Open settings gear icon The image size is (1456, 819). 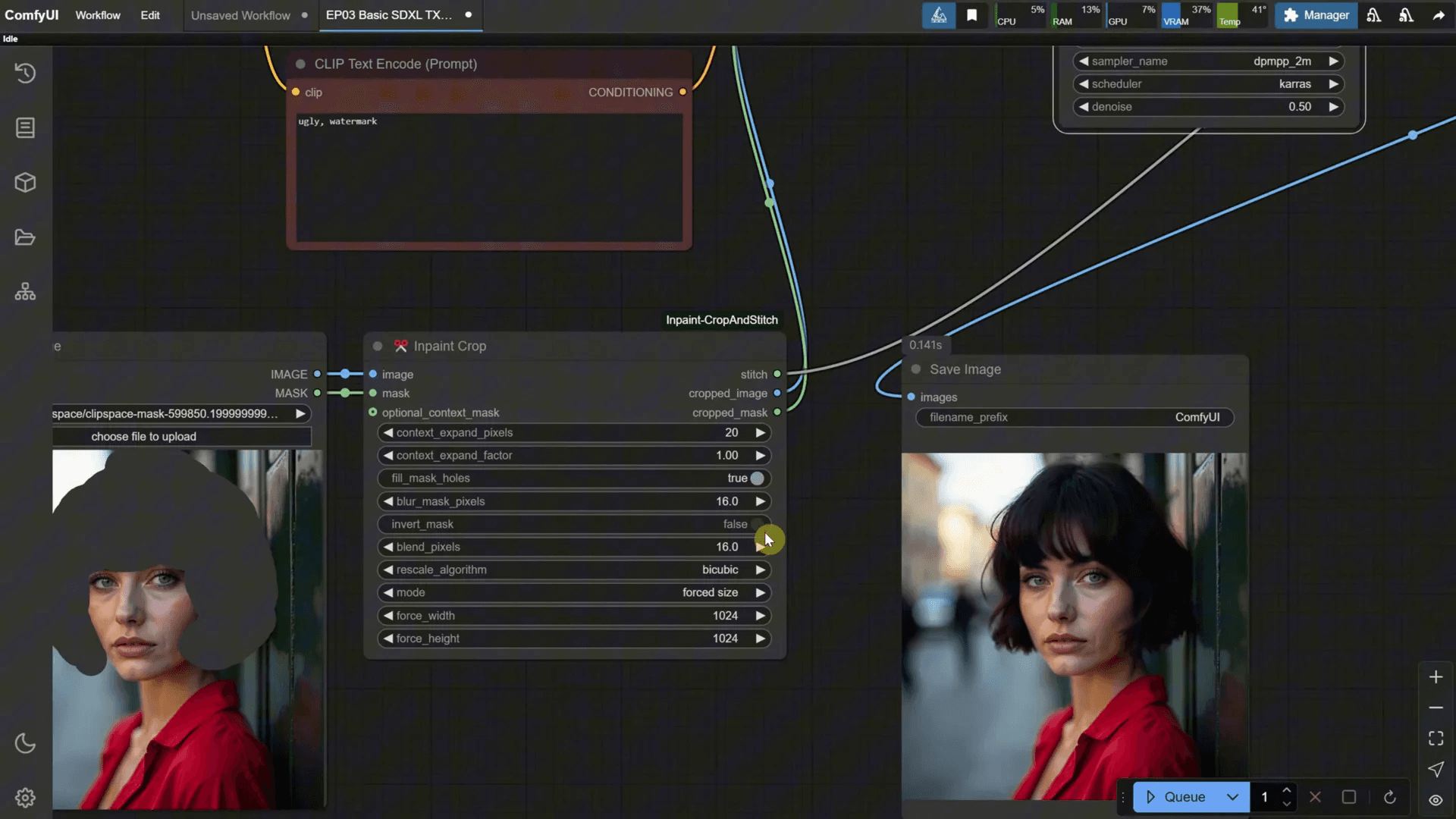point(25,798)
